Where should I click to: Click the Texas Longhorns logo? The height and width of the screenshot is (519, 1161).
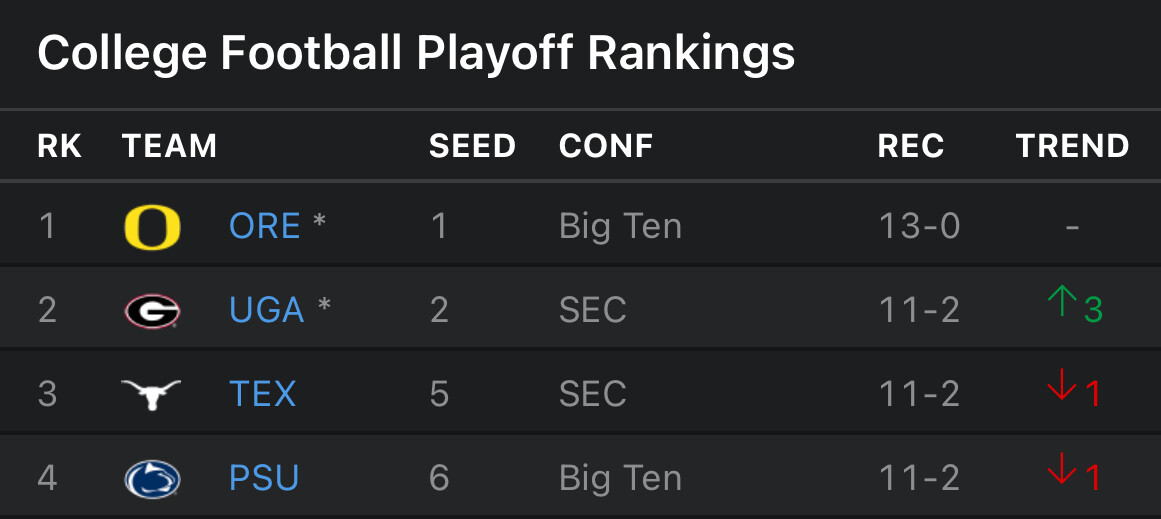coord(151,395)
